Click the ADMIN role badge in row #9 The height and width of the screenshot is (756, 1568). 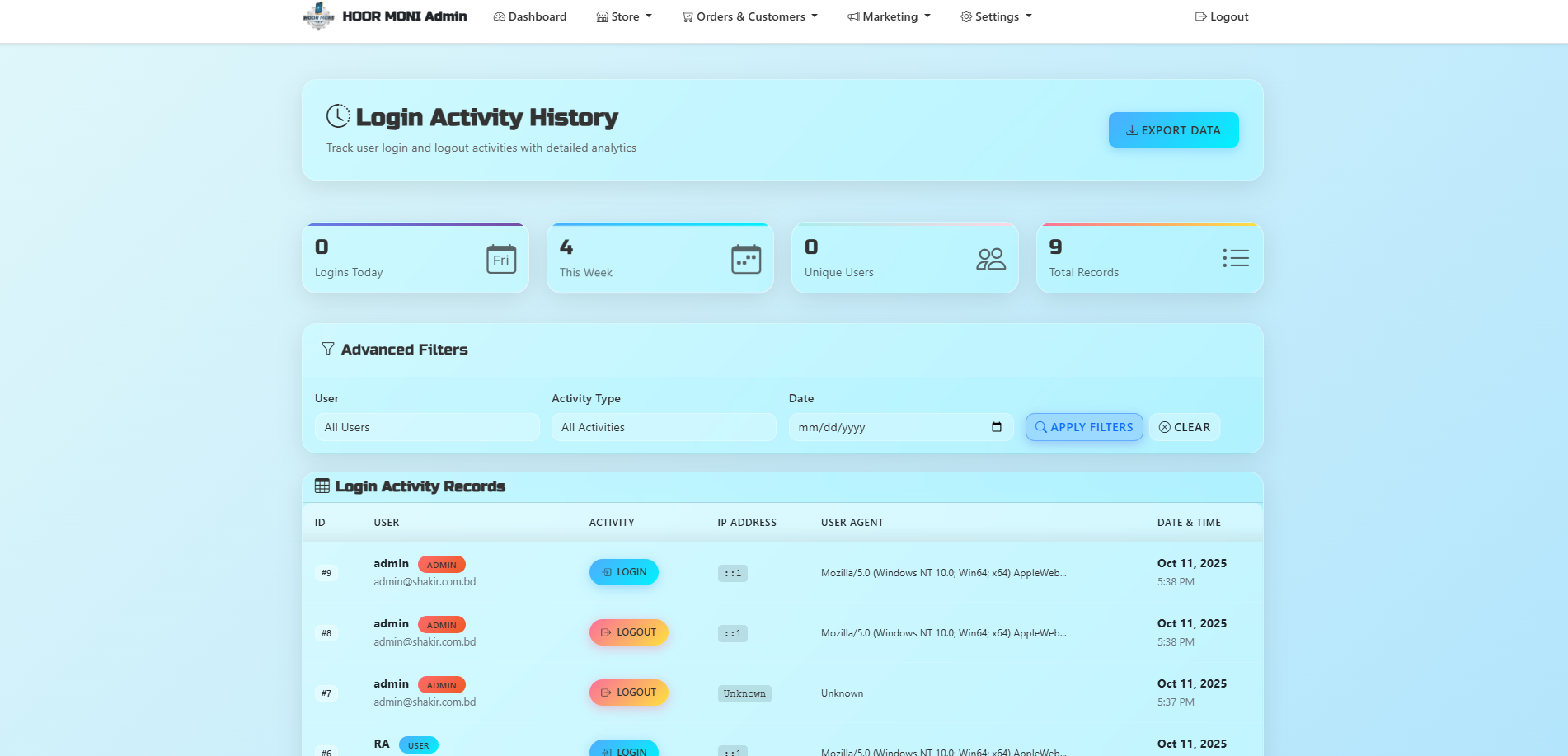[x=442, y=565]
